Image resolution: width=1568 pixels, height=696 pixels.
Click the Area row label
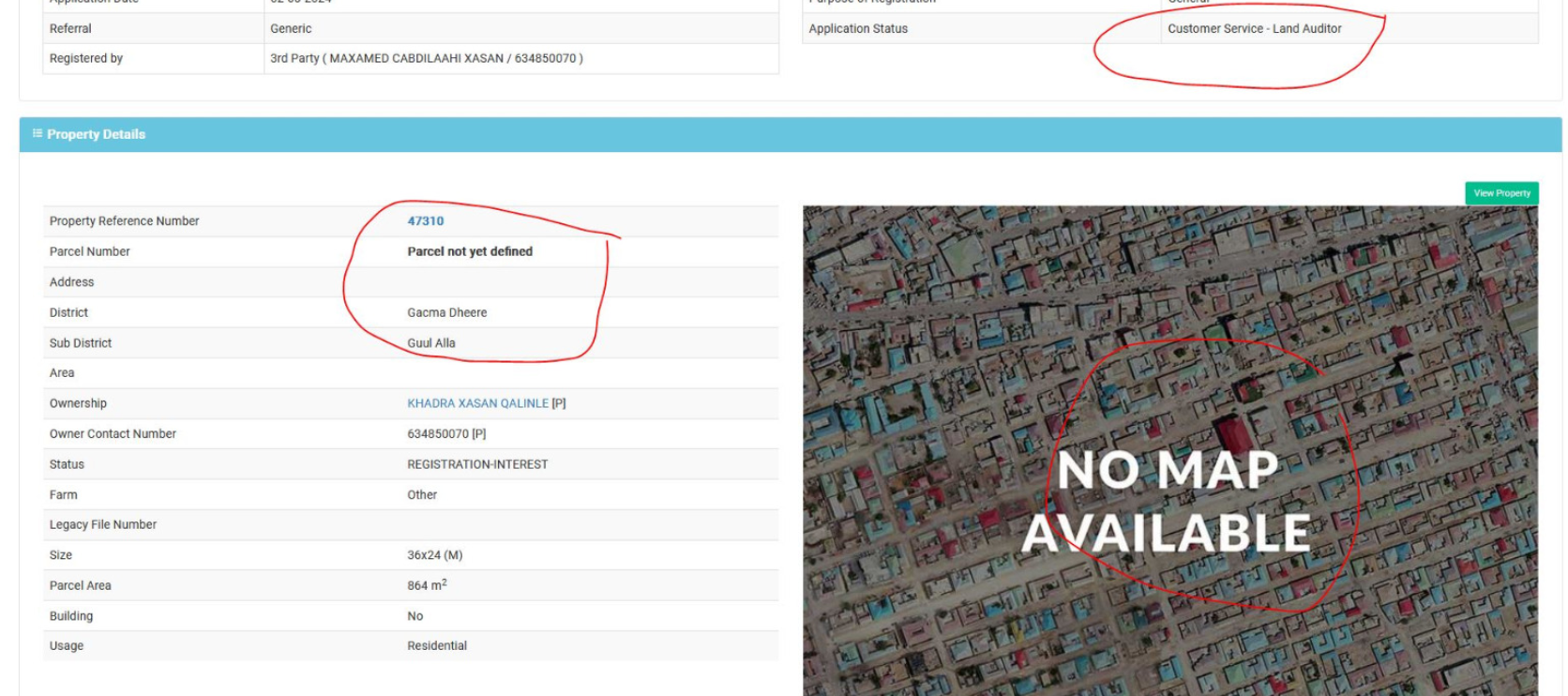(62, 373)
